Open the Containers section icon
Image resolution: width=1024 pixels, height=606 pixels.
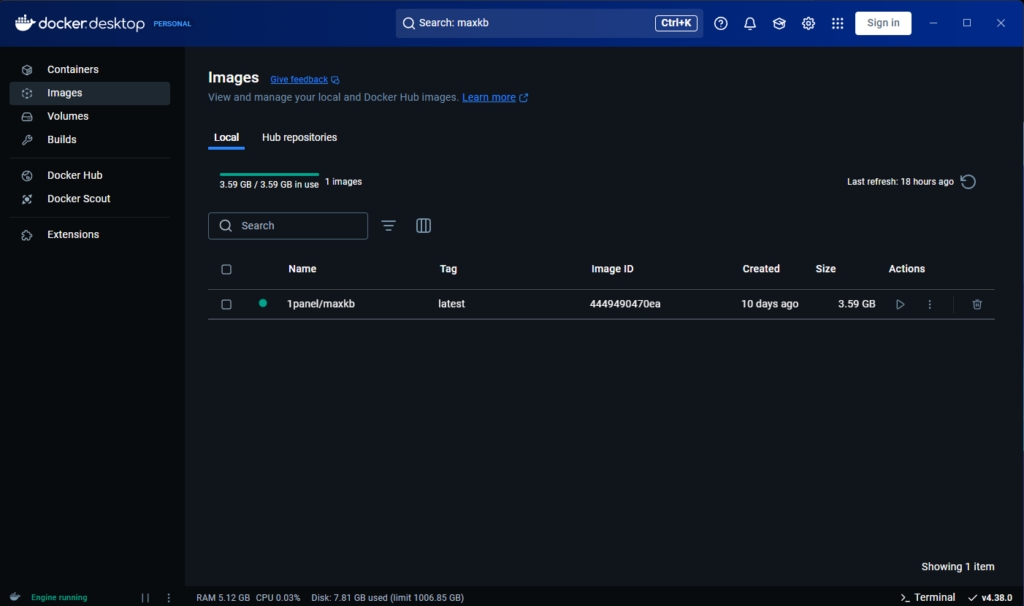(27, 70)
